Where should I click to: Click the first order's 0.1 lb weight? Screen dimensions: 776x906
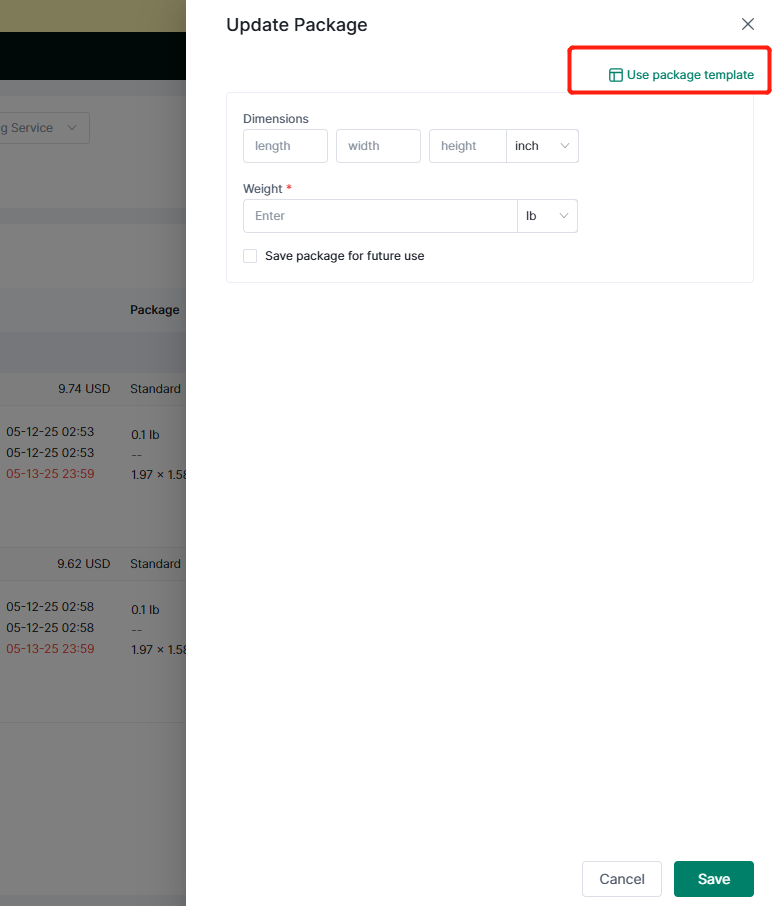(x=146, y=435)
